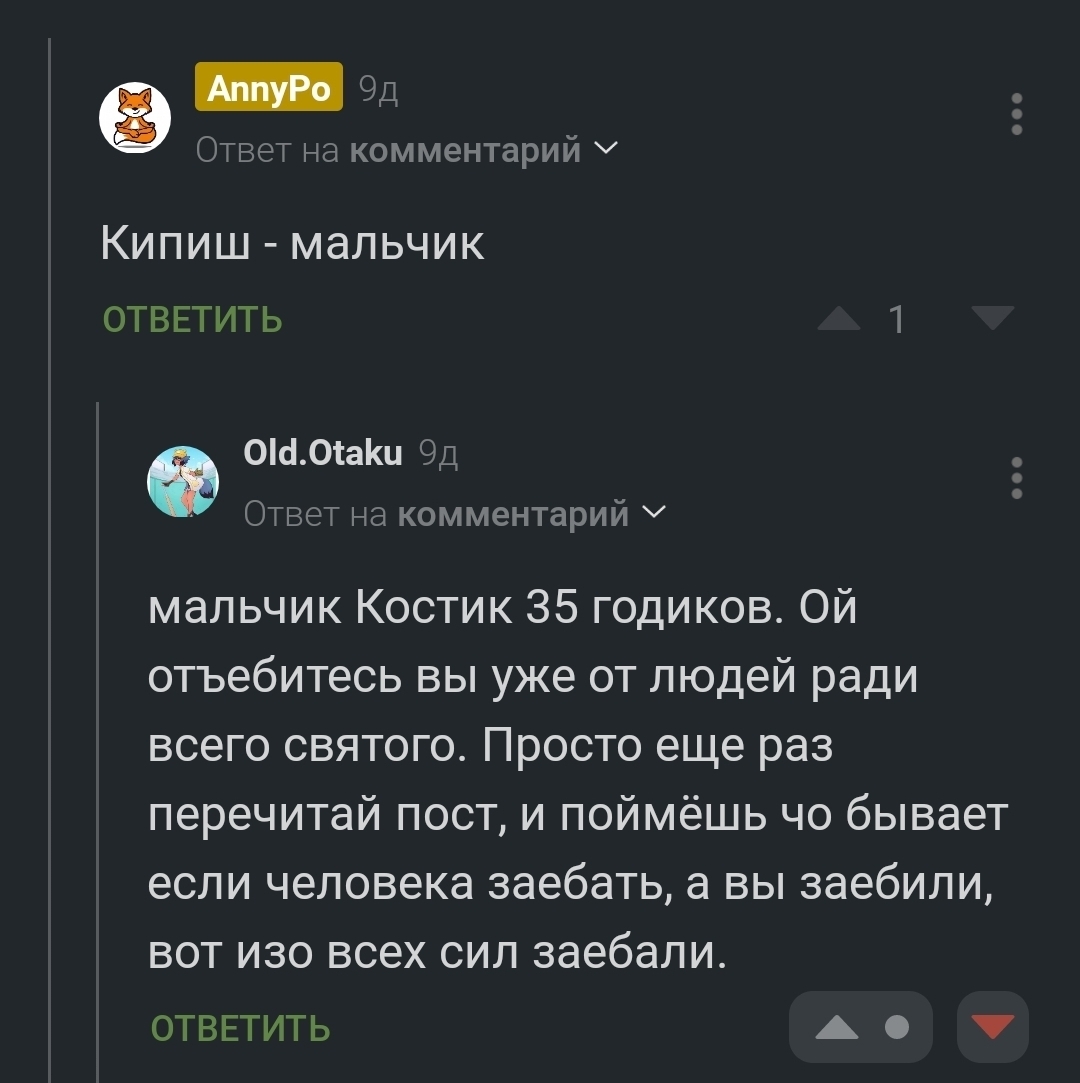1080x1083 pixels.
Task: Expand "Ответ на комментарий" under AnnyPo
Action: (407, 150)
